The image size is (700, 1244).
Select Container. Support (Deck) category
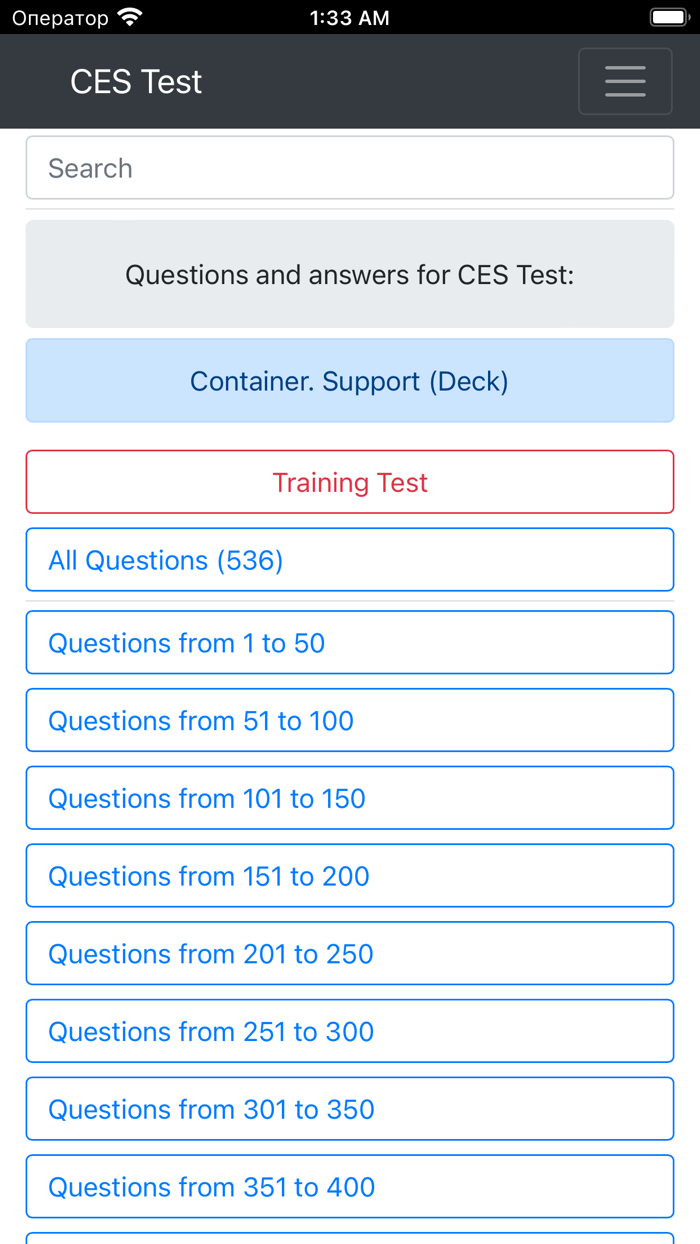coord(349,381)
